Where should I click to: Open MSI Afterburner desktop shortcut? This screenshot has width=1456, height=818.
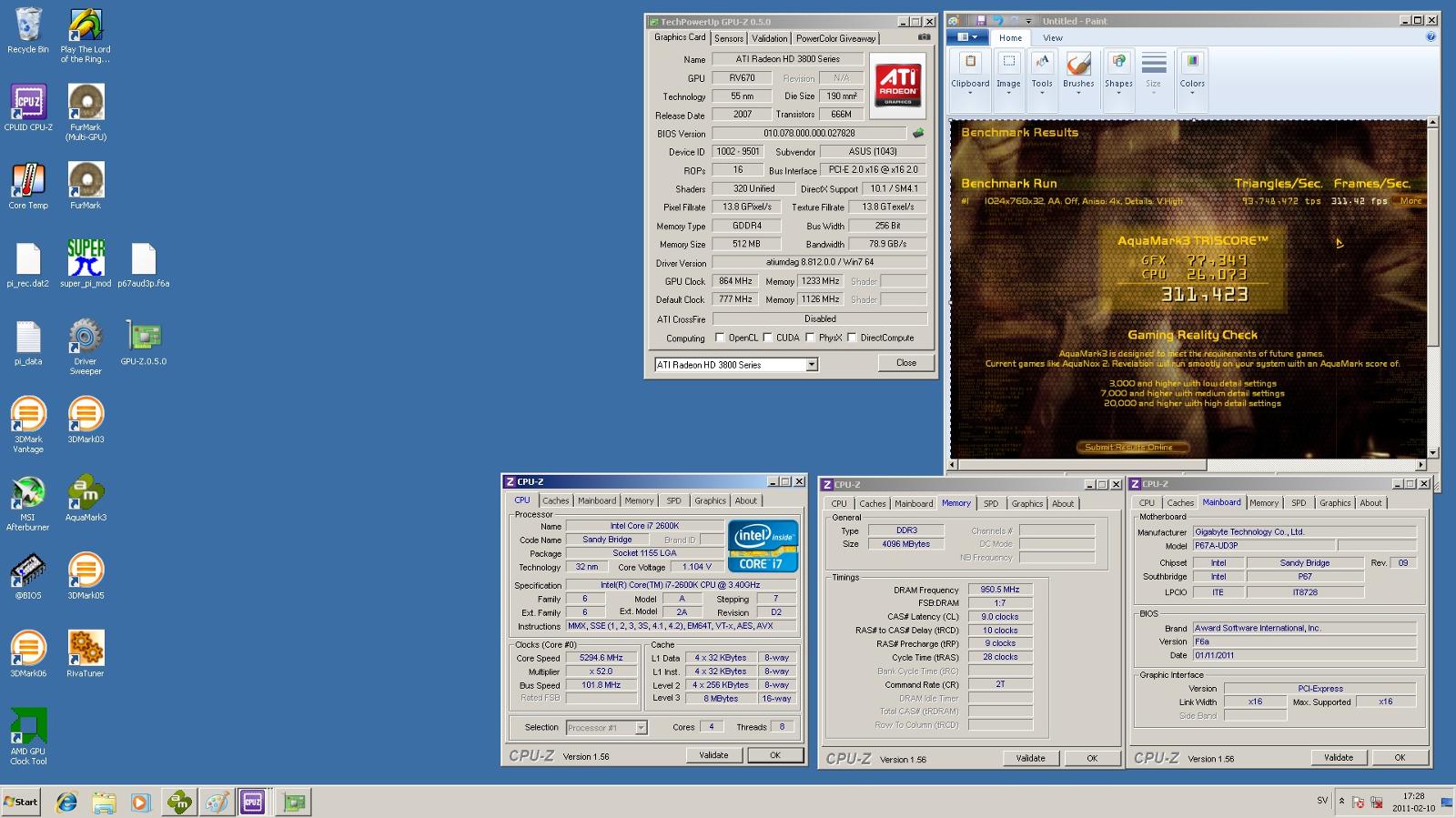point(28,503)
